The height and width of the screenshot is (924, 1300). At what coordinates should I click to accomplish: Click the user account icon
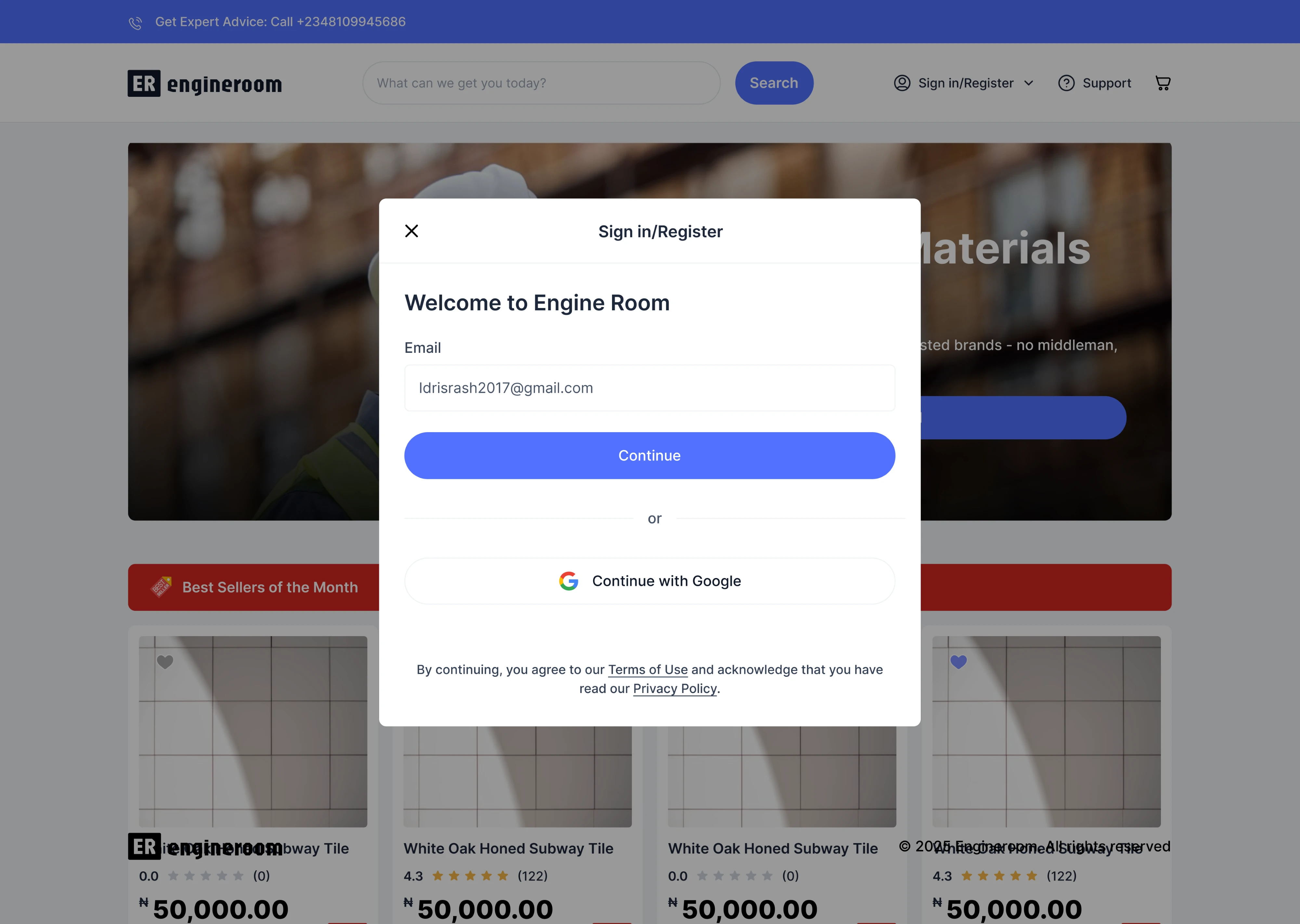click(902, 83)
